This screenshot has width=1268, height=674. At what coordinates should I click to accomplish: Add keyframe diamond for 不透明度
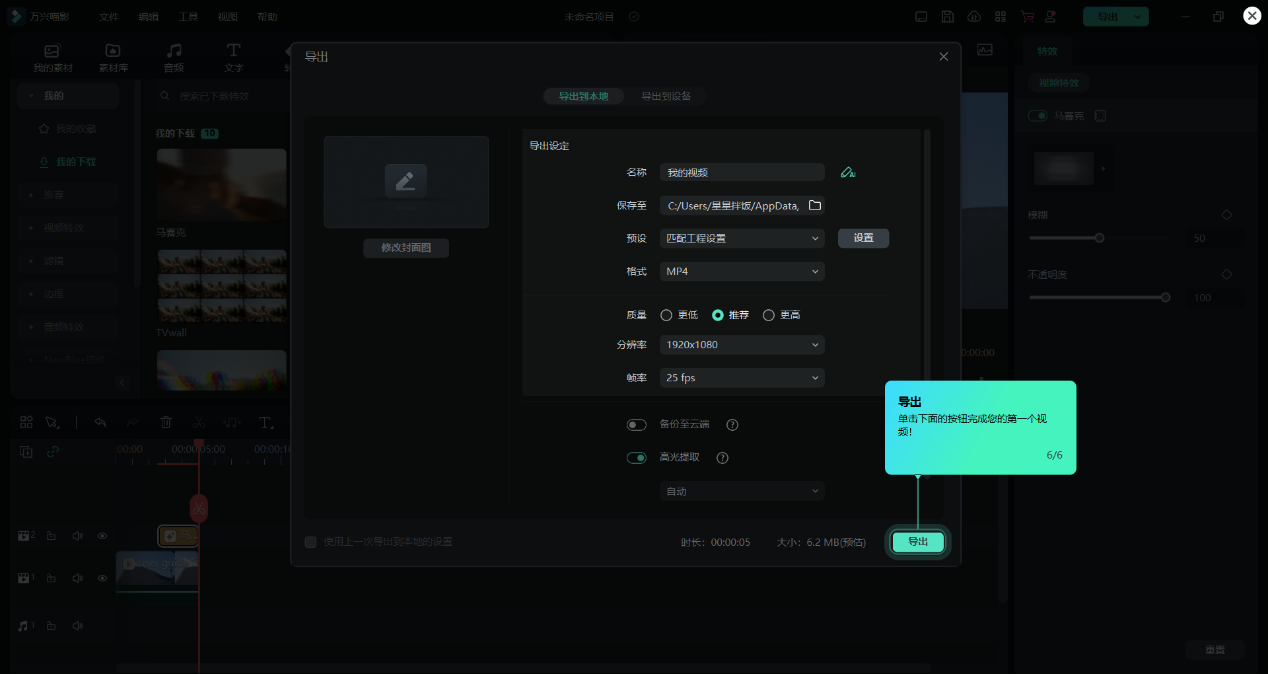tap(1227, 274)
